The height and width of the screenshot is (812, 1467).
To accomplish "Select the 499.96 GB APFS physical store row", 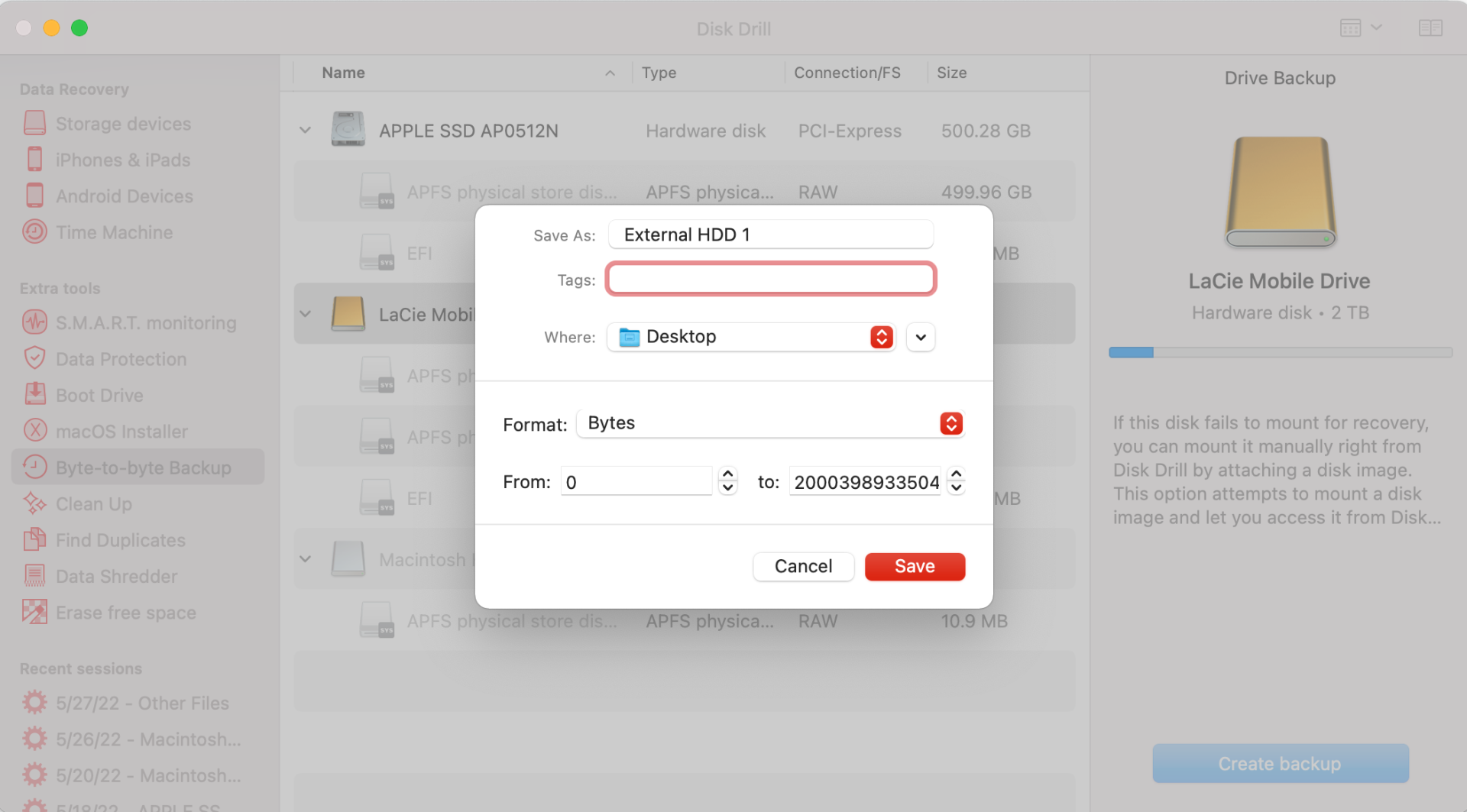I will click(x=684, y=192).
